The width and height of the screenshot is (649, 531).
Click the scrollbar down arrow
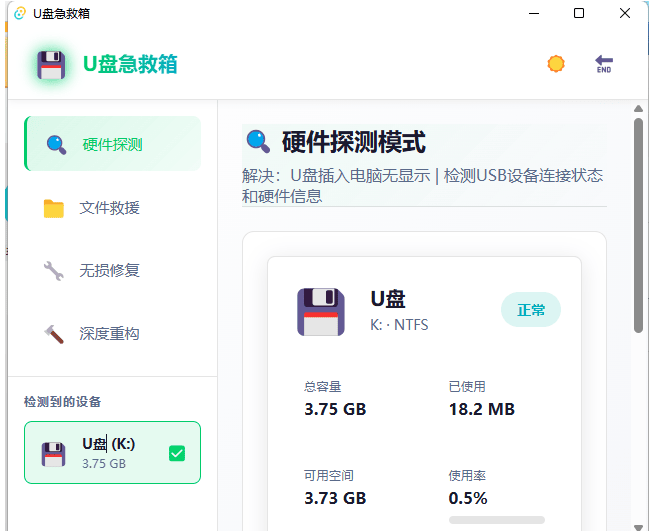(638, 527)
